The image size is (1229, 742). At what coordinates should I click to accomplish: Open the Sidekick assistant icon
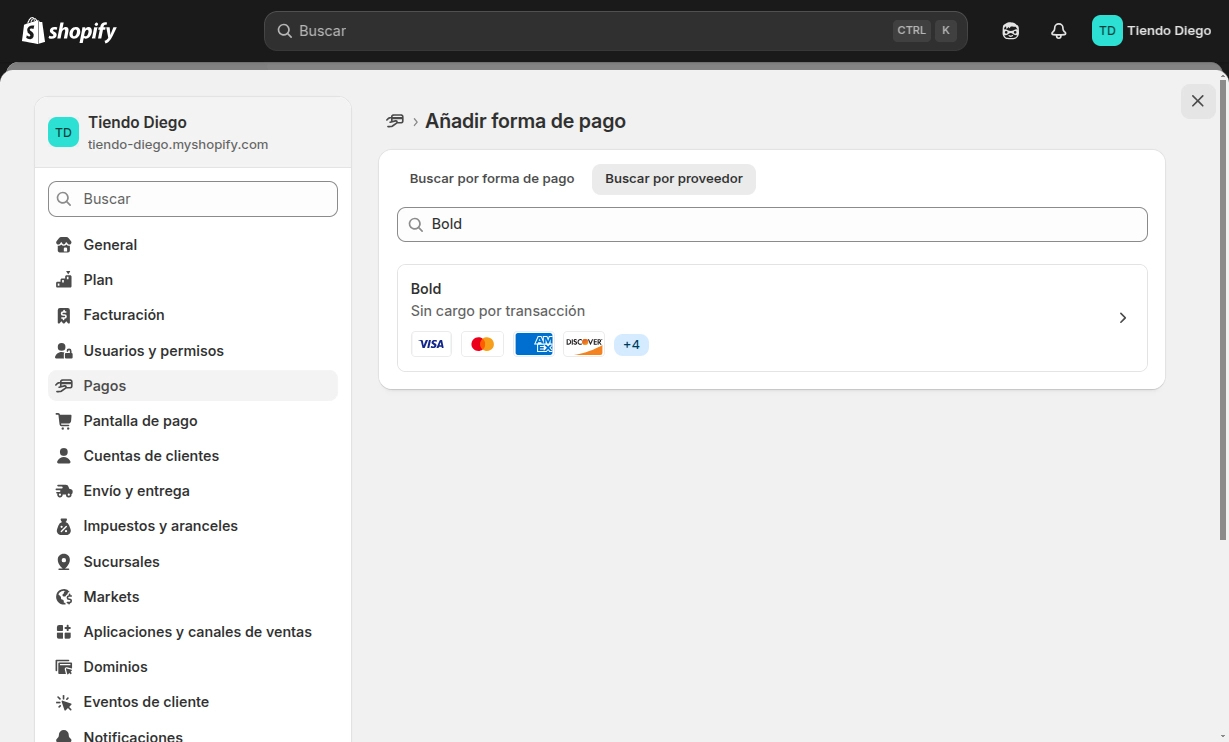[1010, 31]
